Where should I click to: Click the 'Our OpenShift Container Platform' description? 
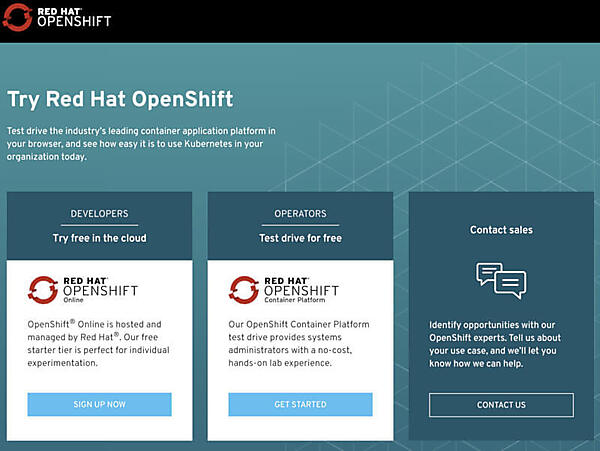pos(299,344)
